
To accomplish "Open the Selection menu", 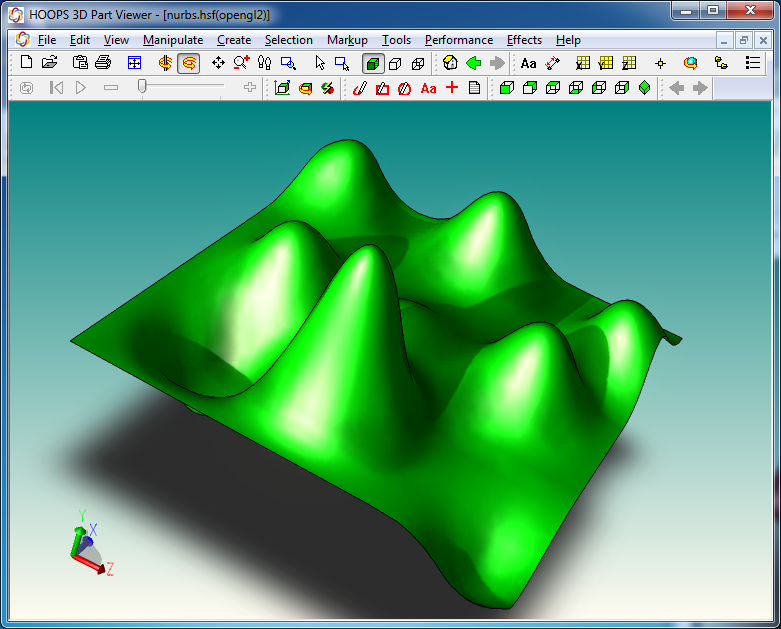I will 289,40.
